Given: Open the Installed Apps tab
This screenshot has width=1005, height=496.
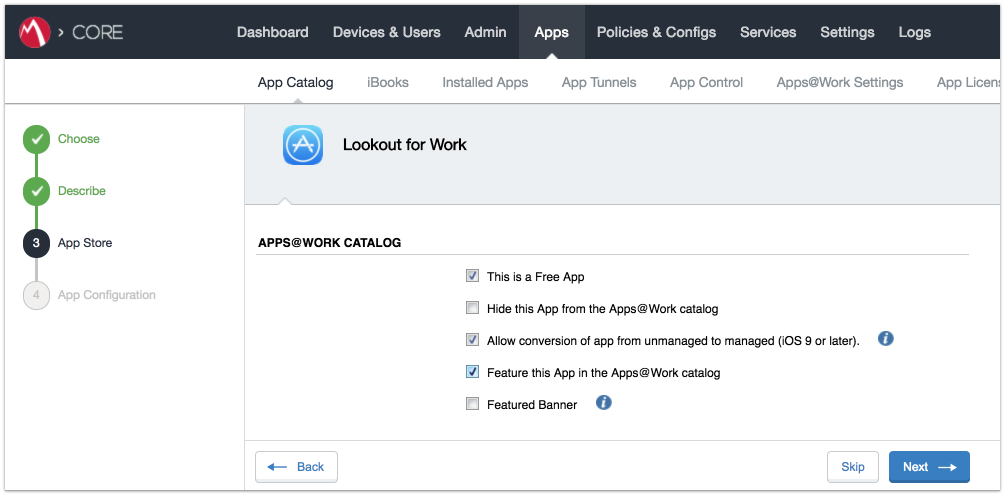Looking at the screenshot, I should [485, 83].
